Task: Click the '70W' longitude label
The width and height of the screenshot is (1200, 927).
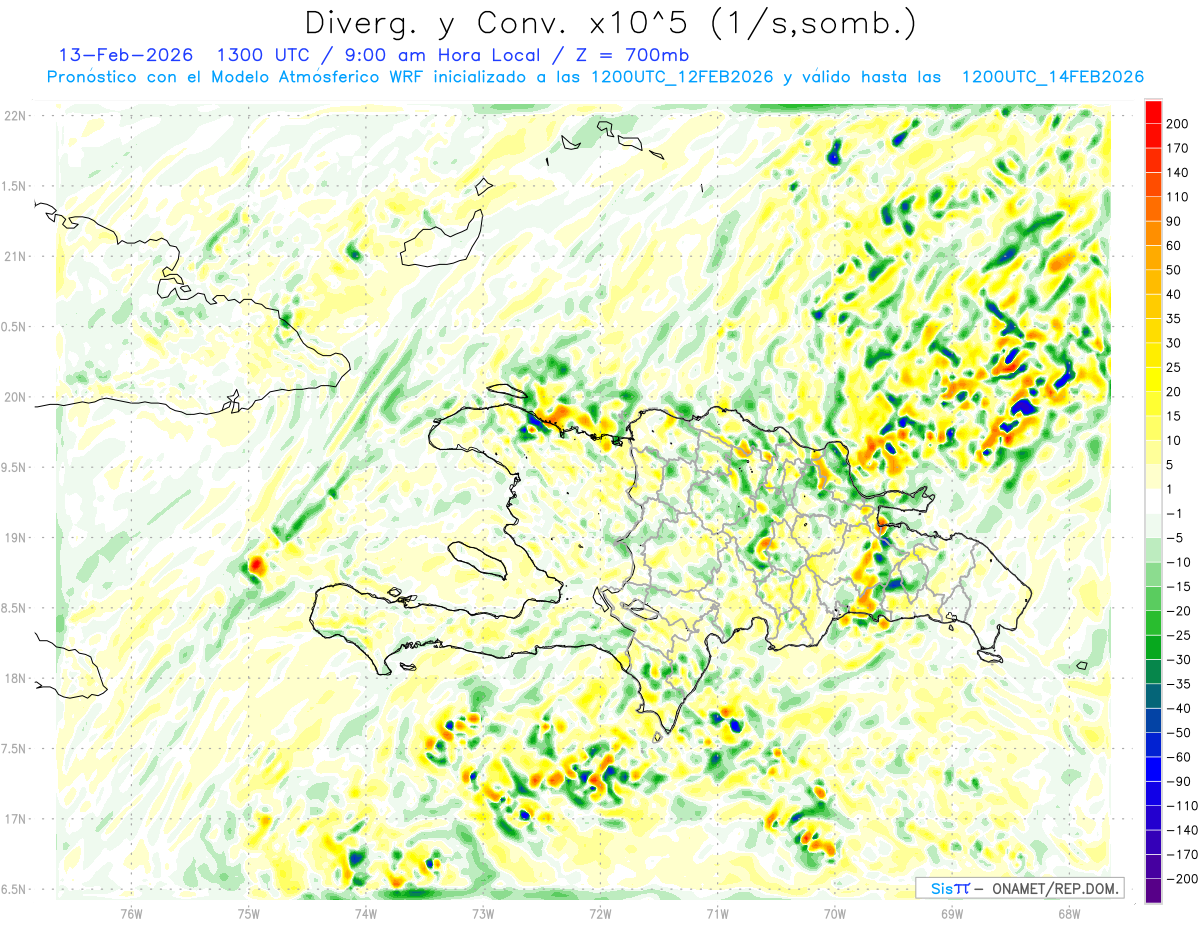Action: [x=835, y=913]
